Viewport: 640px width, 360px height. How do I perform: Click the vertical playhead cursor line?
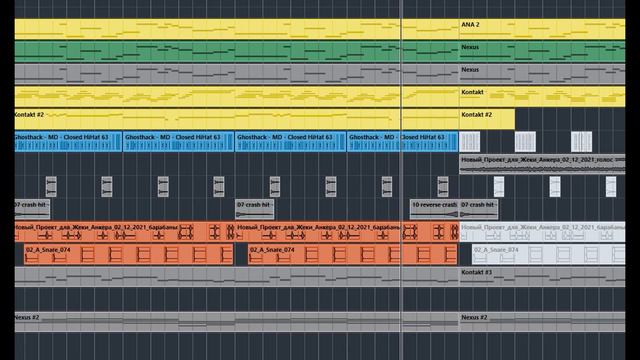point(401,180)
